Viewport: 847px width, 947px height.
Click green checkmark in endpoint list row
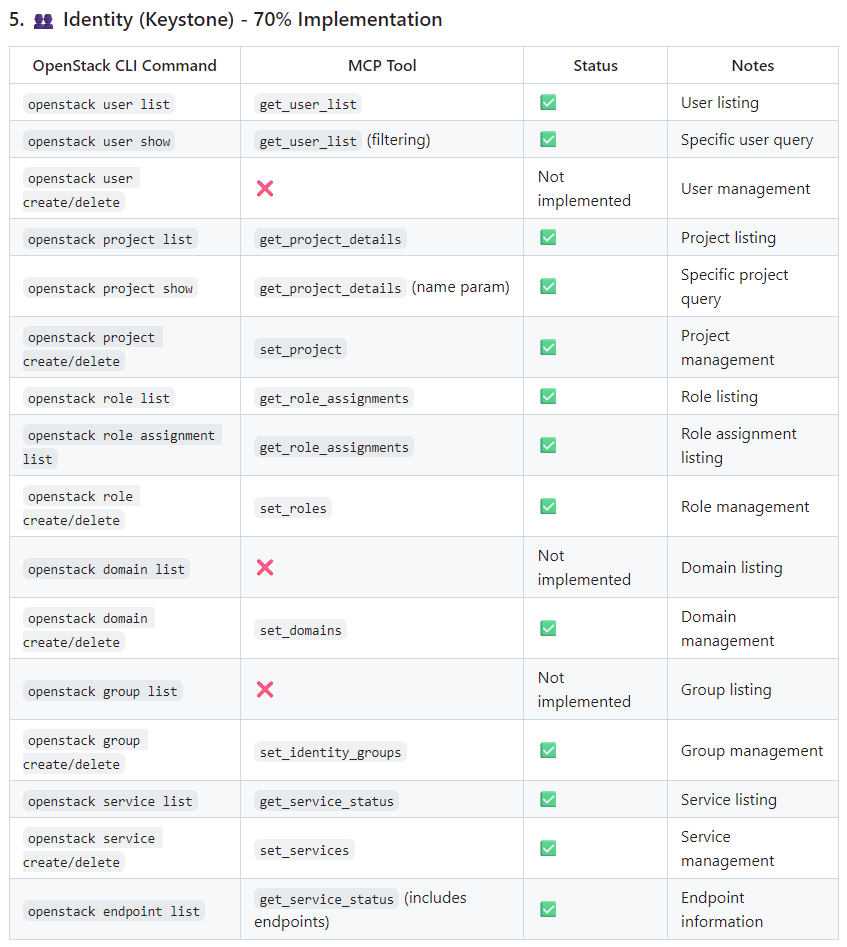tap(548, 909)
